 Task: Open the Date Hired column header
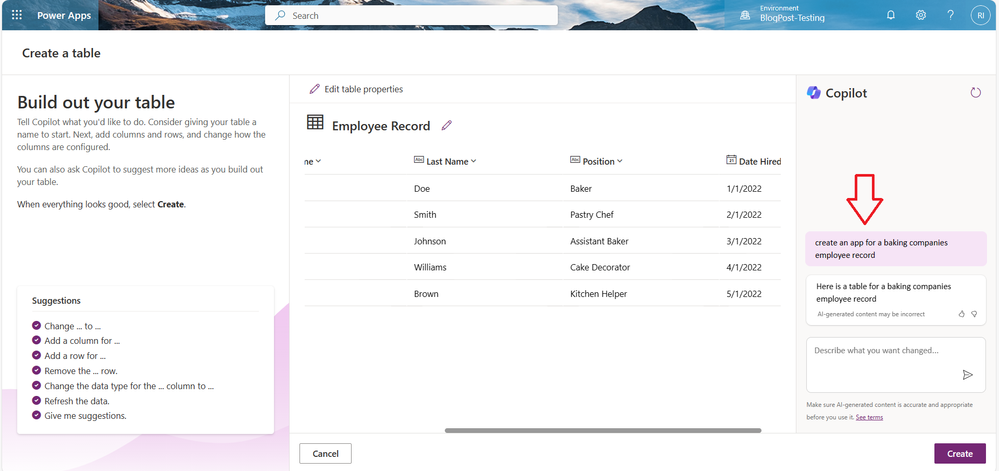pos(754,161)
